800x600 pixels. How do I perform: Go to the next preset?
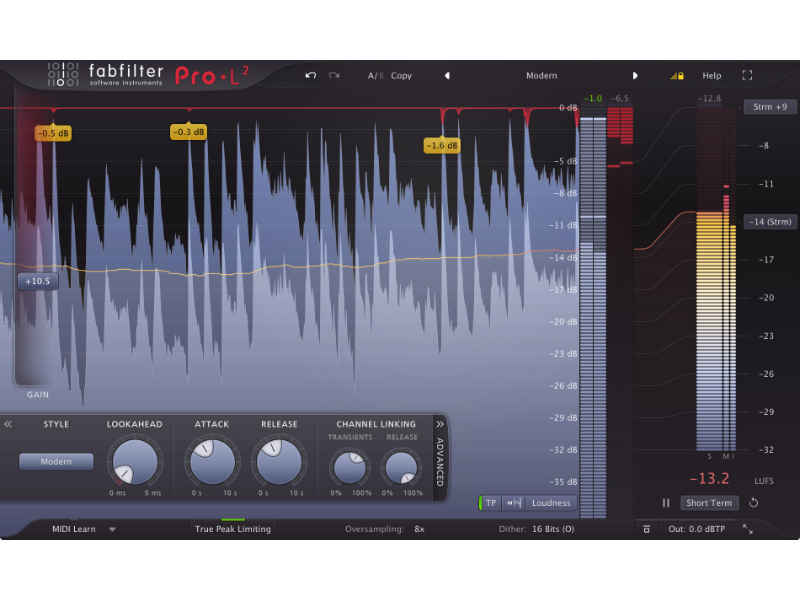[x=635, y=76]
